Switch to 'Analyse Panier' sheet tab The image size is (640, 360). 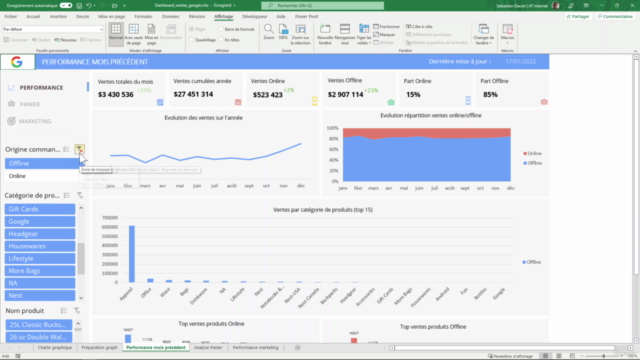[x=208, y=348]
